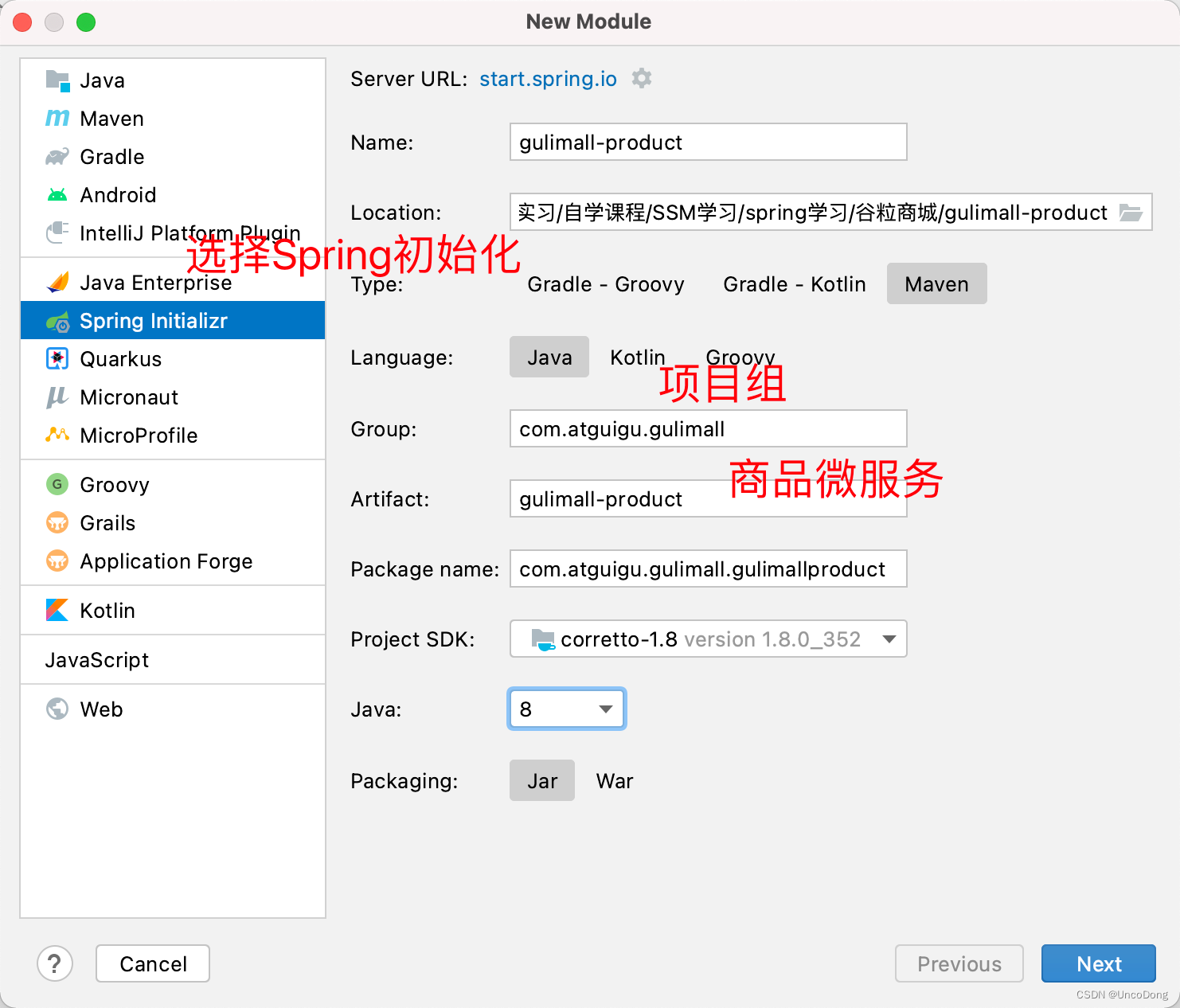Choose Java as the language
1180x1008 pixels.
[549, 357]
